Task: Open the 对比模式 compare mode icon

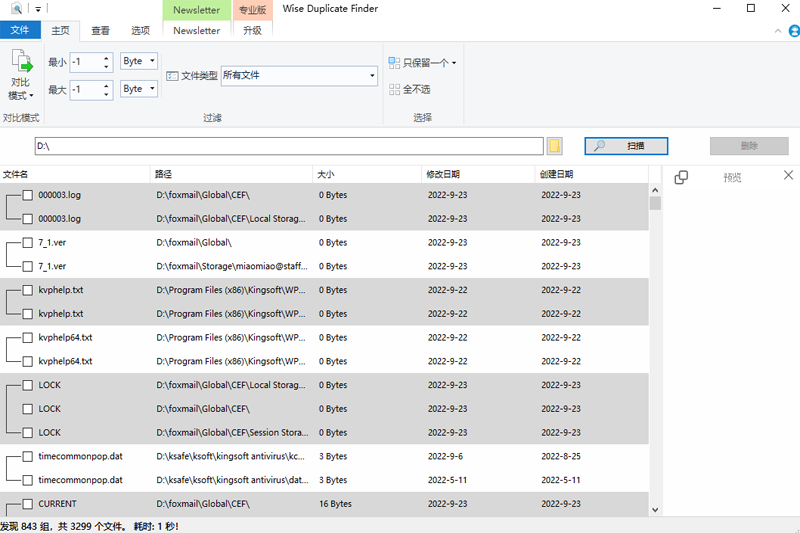Action: (x=21, y=61)
